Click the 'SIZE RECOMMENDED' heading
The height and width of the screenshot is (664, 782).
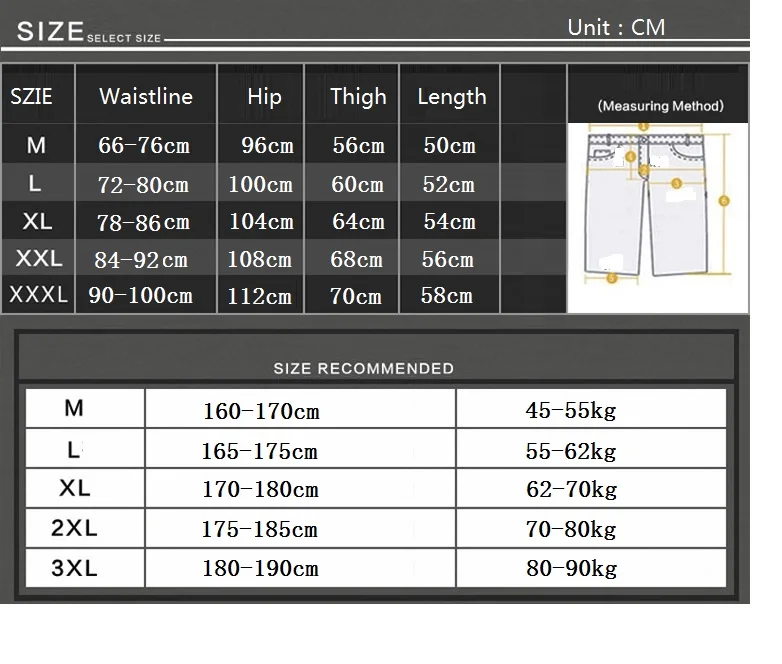click(x=364, y=369)
